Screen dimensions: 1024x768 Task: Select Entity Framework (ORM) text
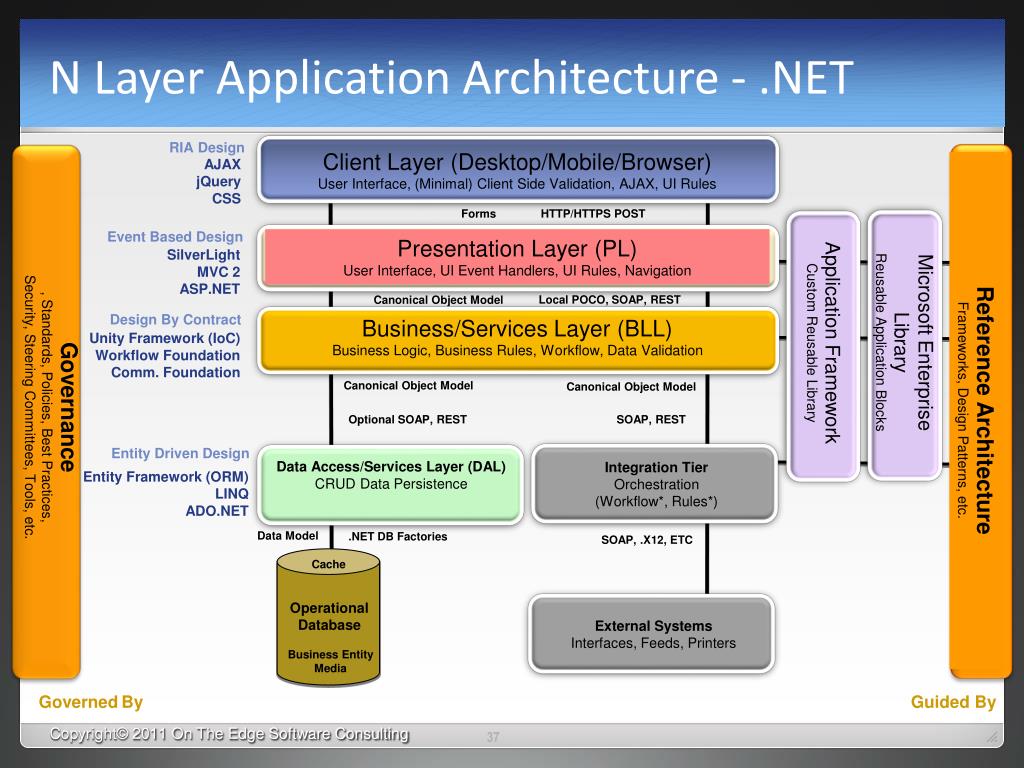(x=166, y=477)
